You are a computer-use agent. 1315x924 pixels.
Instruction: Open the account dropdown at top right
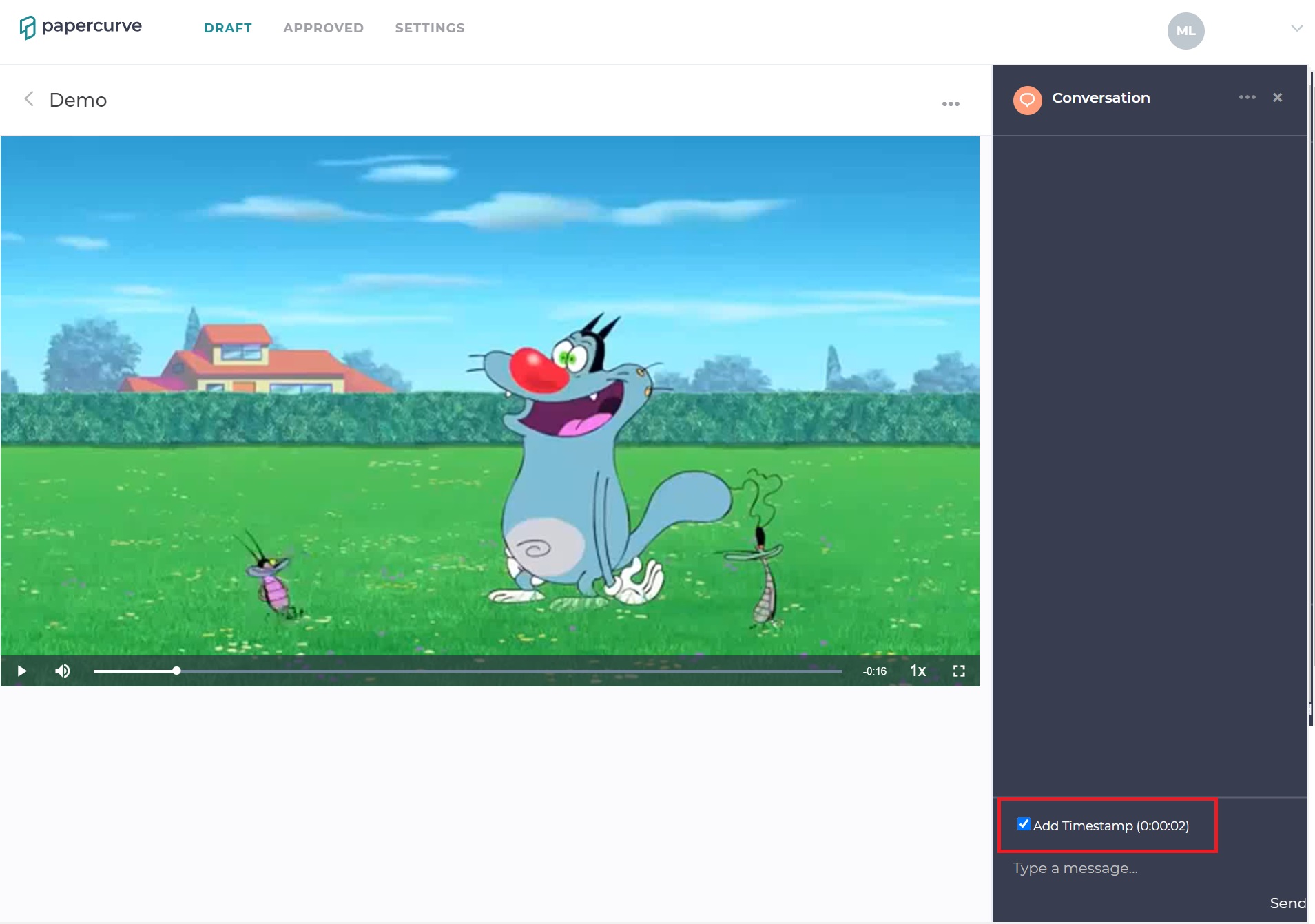coord(1296,28)
